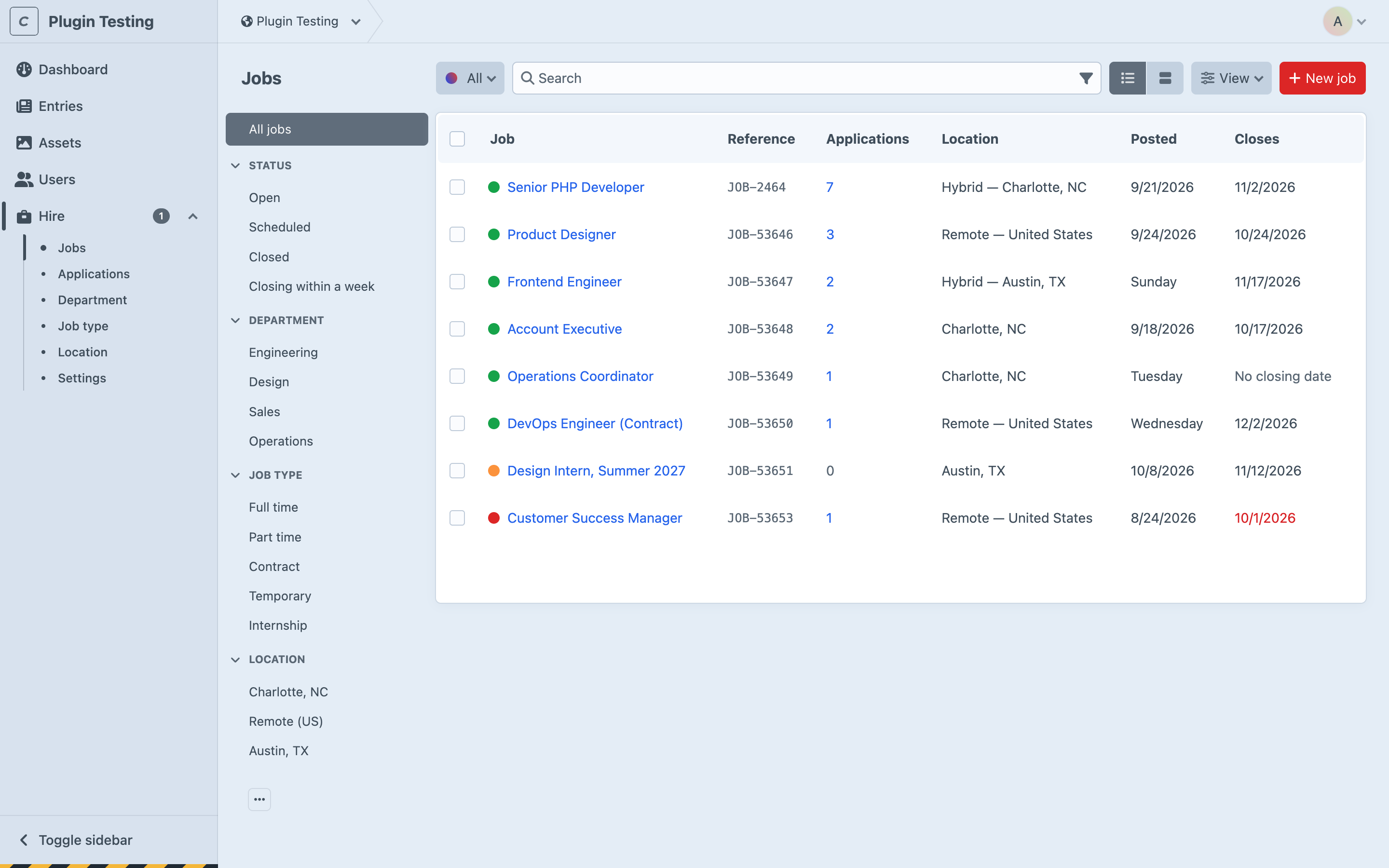1389x868 pixels.
Task: Click the globe icon beside Plugin Testing
Action: 247,21
